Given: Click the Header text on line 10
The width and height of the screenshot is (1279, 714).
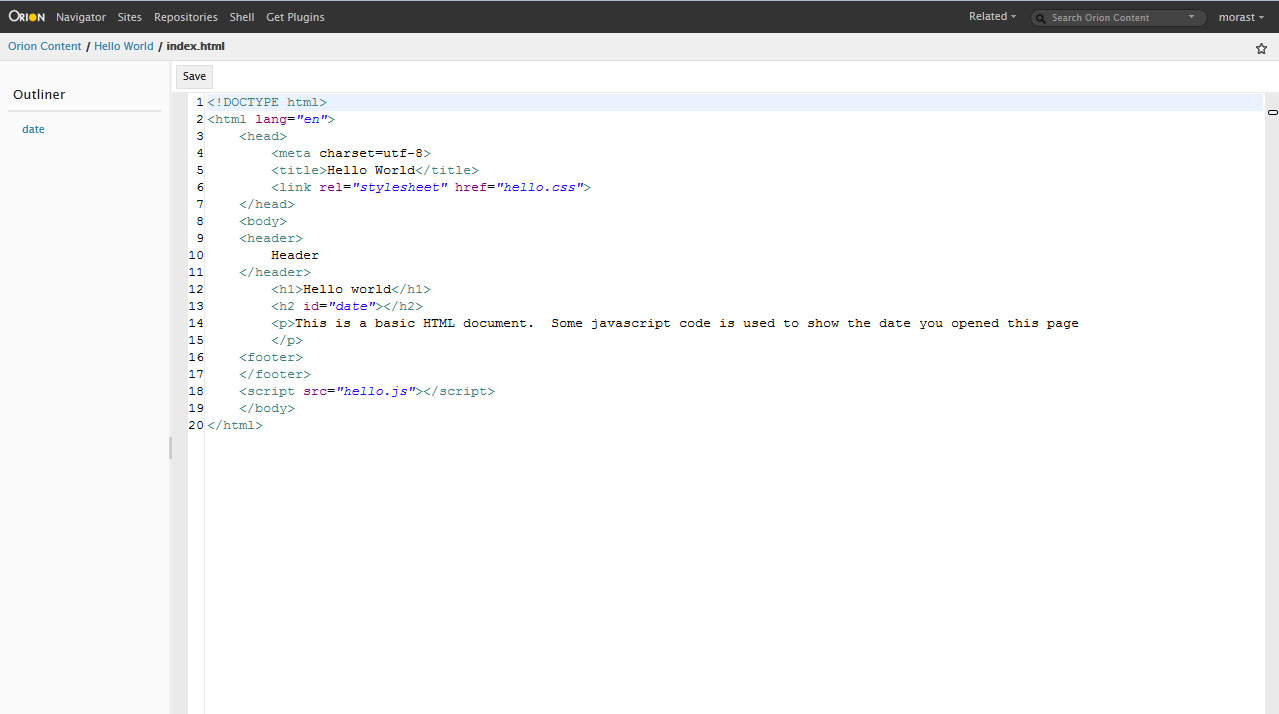Looking at the screenshot, I should click(295, 255).
